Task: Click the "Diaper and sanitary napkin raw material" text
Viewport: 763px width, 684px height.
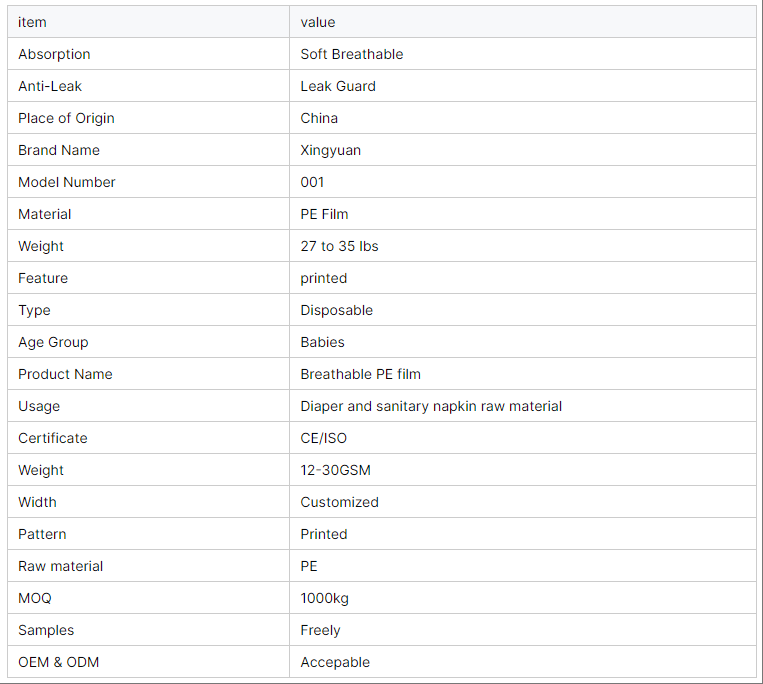Action: pyautogui.click(x=431, y=406)
